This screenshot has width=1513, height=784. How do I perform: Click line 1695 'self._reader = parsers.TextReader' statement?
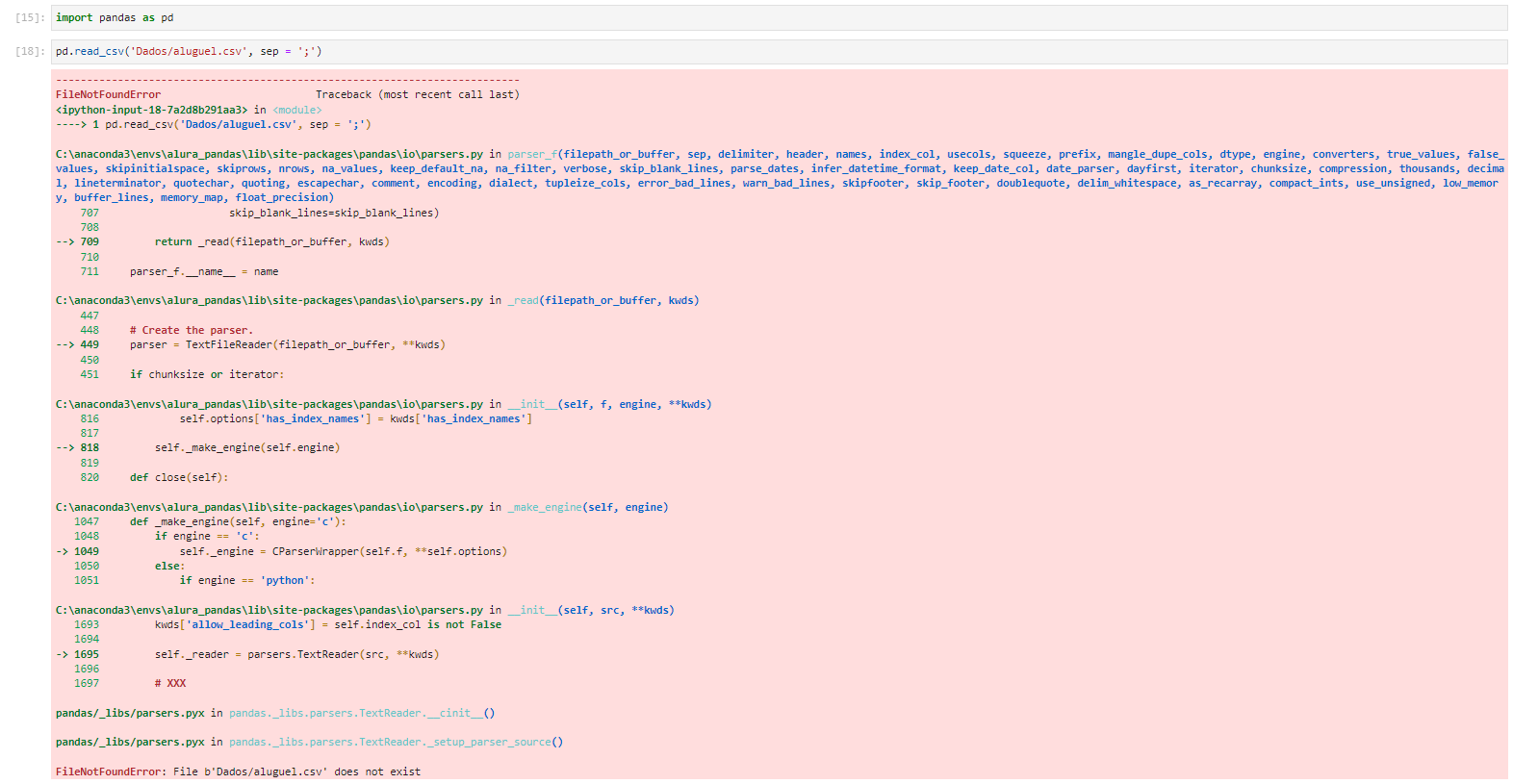[297, 654]
